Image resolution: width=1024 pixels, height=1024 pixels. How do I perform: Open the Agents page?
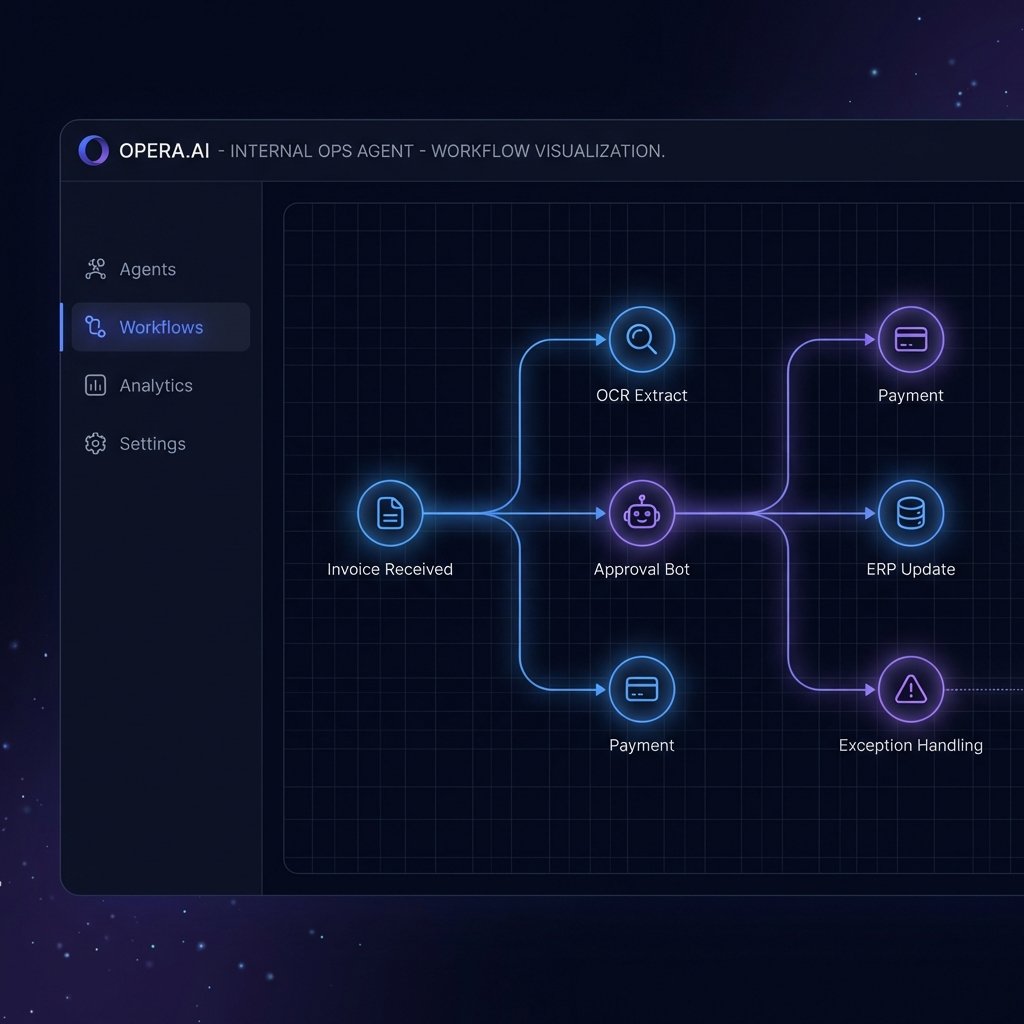[147, 268]
